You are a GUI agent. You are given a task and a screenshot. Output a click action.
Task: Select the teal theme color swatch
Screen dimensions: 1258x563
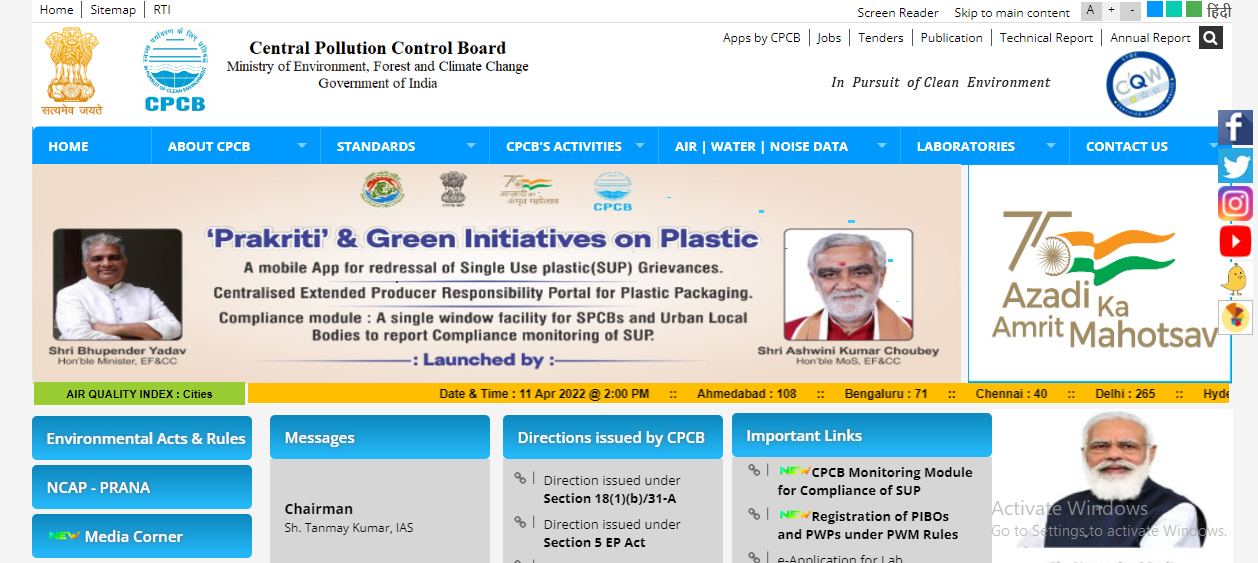click(1174, 10)
